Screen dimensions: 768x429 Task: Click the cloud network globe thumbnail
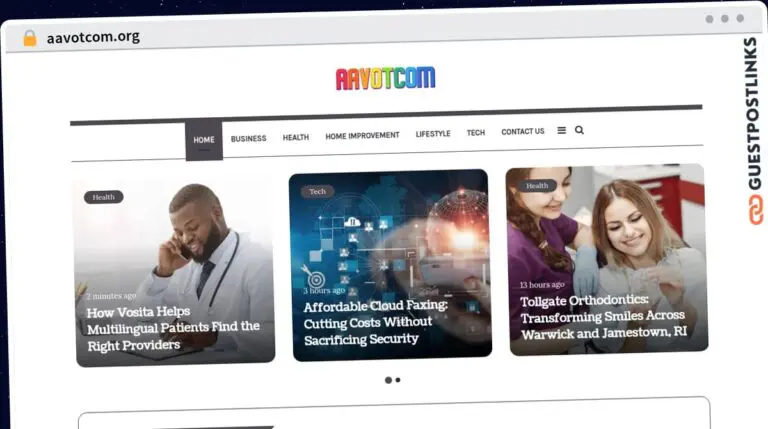point(391,265)
